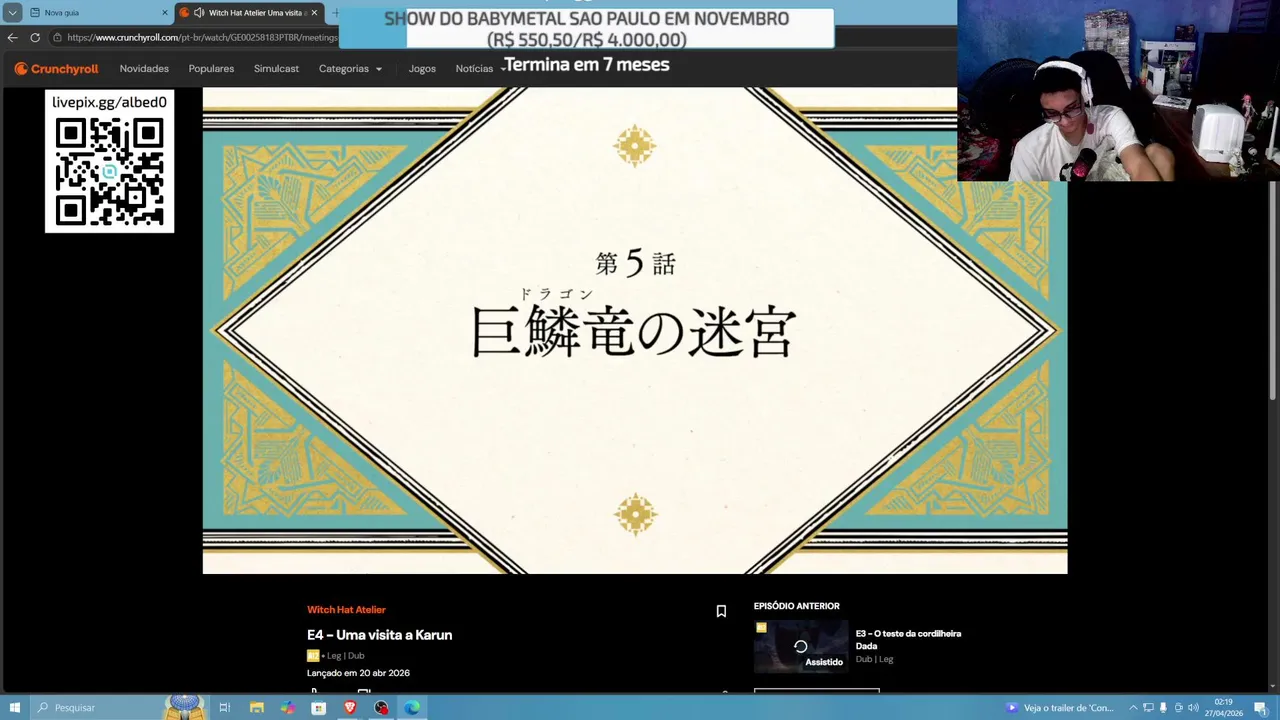Open the OBS taskbar icon

point(381,707)
